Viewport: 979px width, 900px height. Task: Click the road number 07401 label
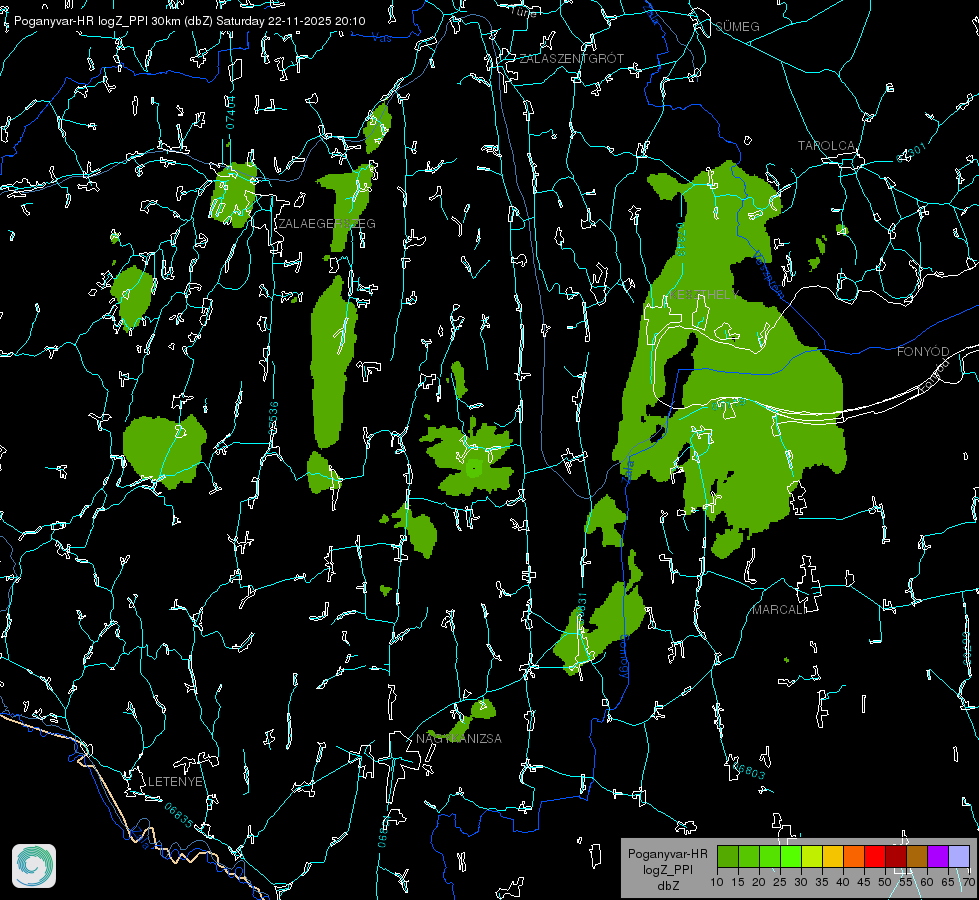[x=231, y=112]
